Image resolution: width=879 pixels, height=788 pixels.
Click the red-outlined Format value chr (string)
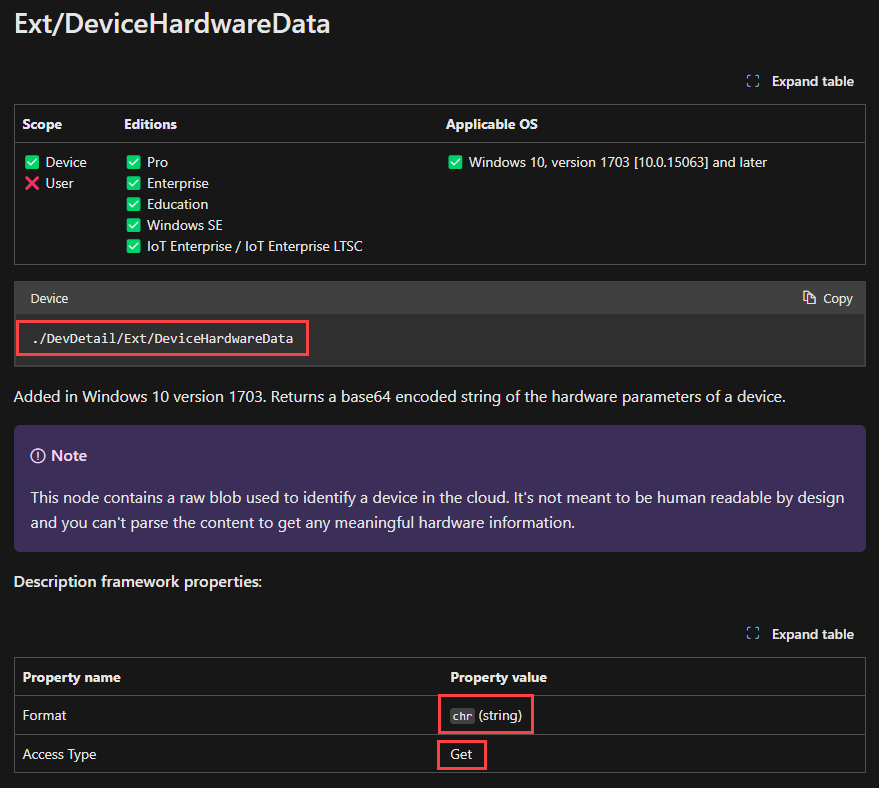pyautogui.click(x=486, y=715)
